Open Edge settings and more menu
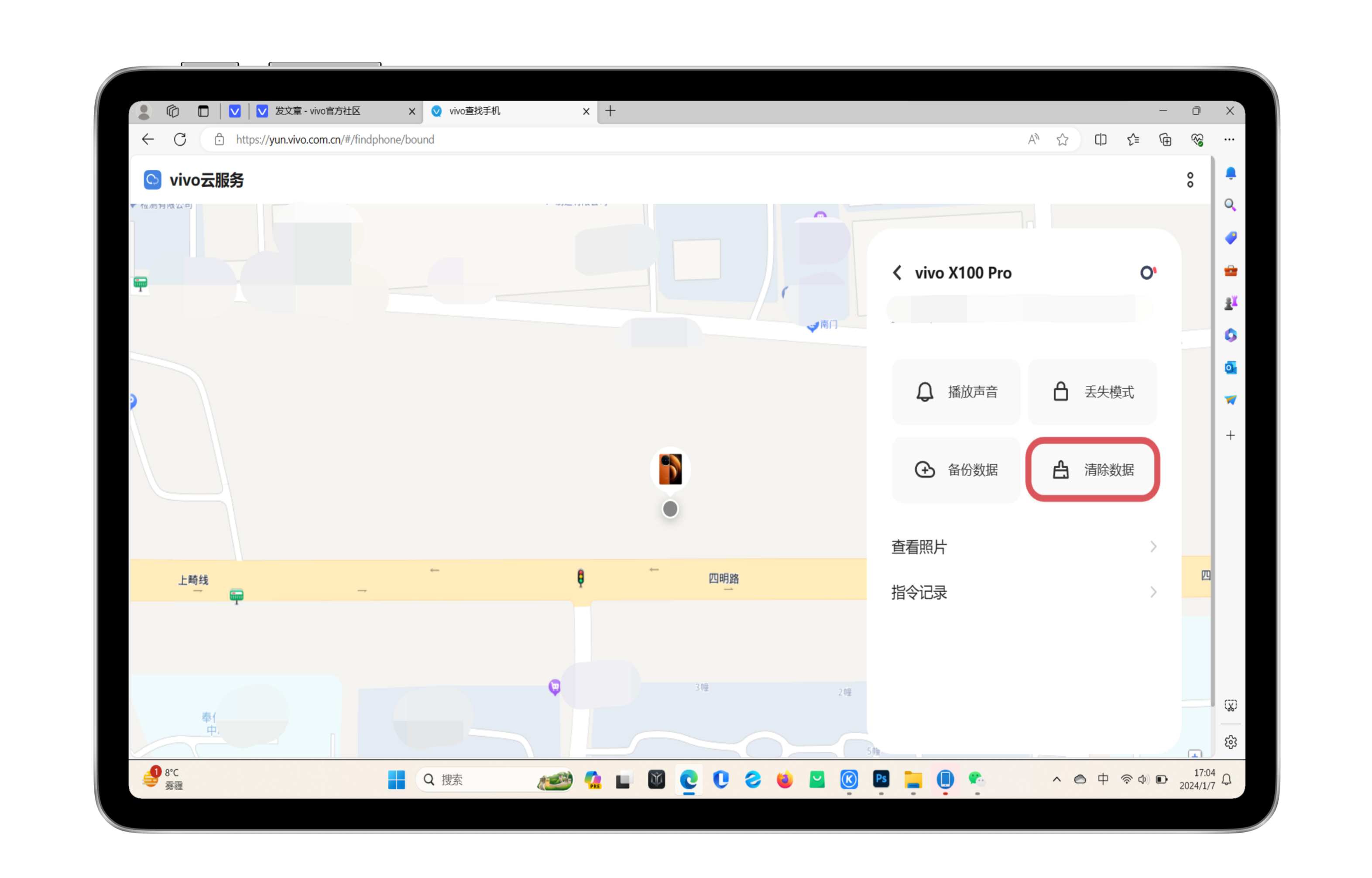 pos(1229,140)
